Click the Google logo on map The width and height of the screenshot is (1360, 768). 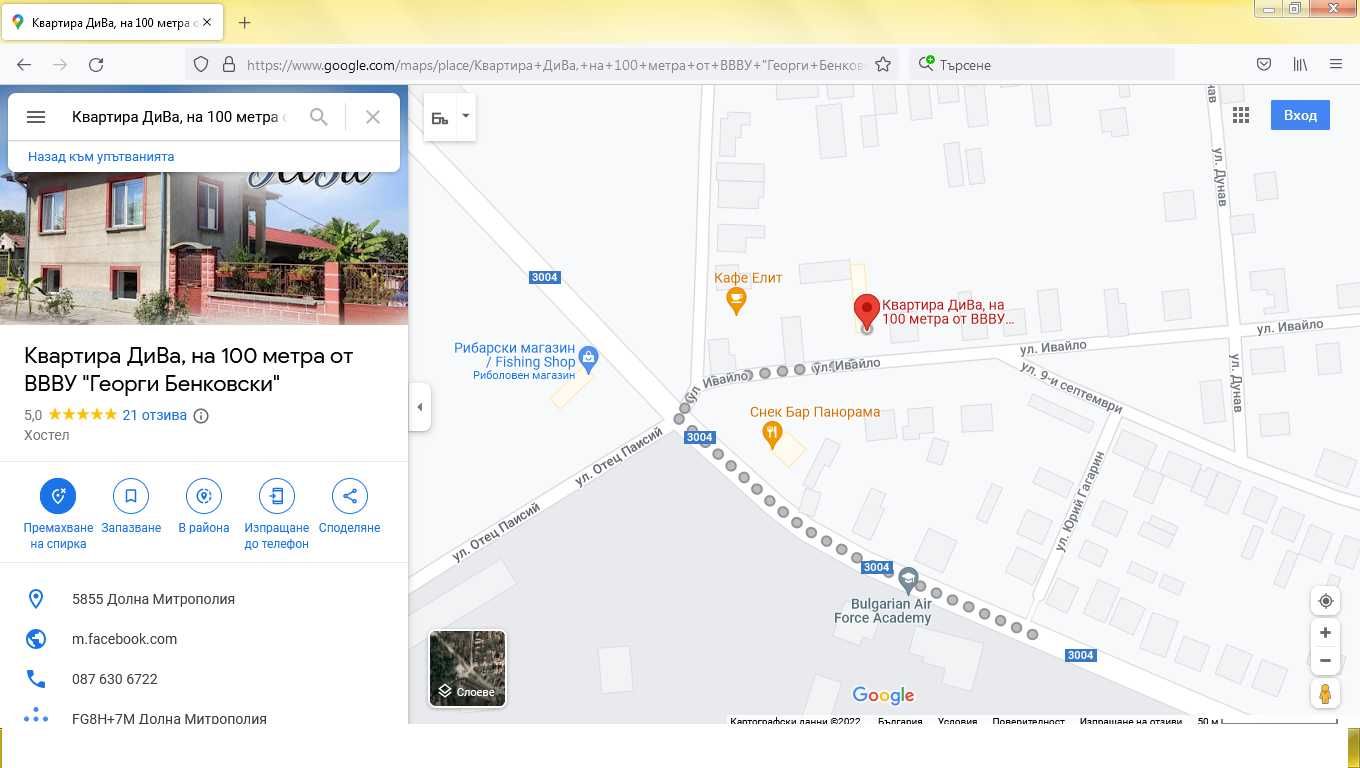click(x=883, y=695)
